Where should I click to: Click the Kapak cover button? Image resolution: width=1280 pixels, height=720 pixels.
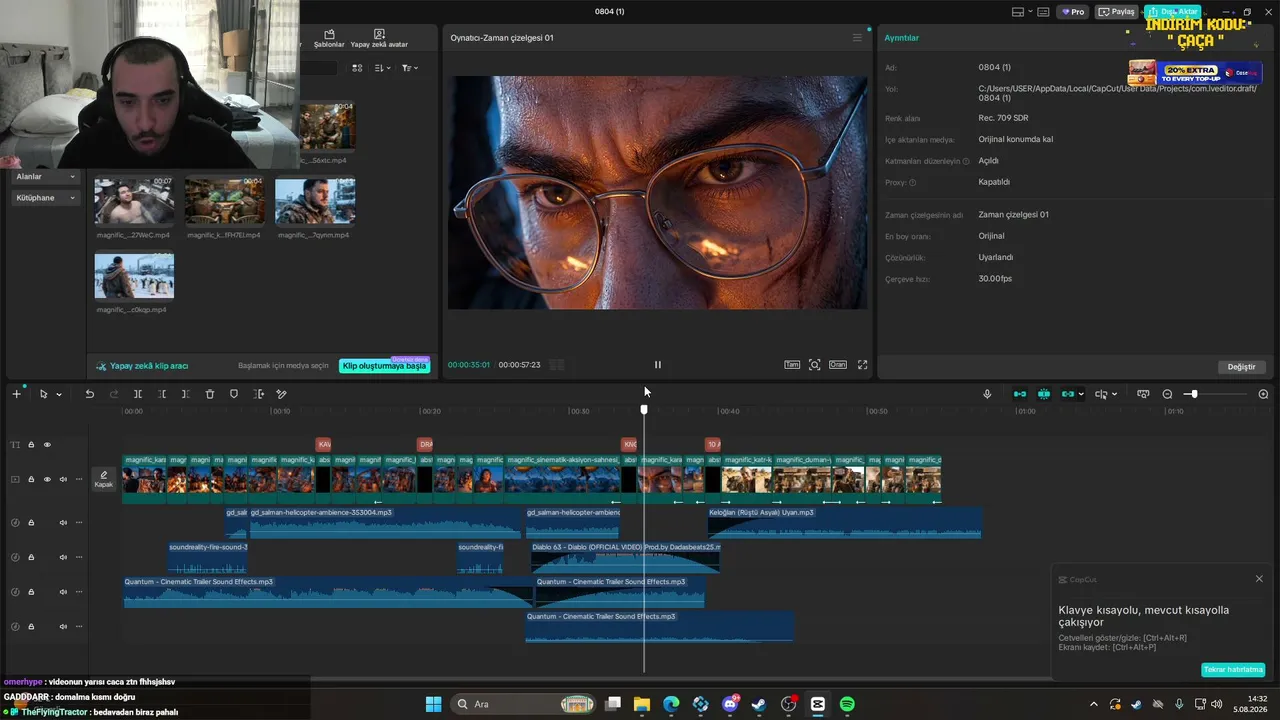(x=104, y=479)
